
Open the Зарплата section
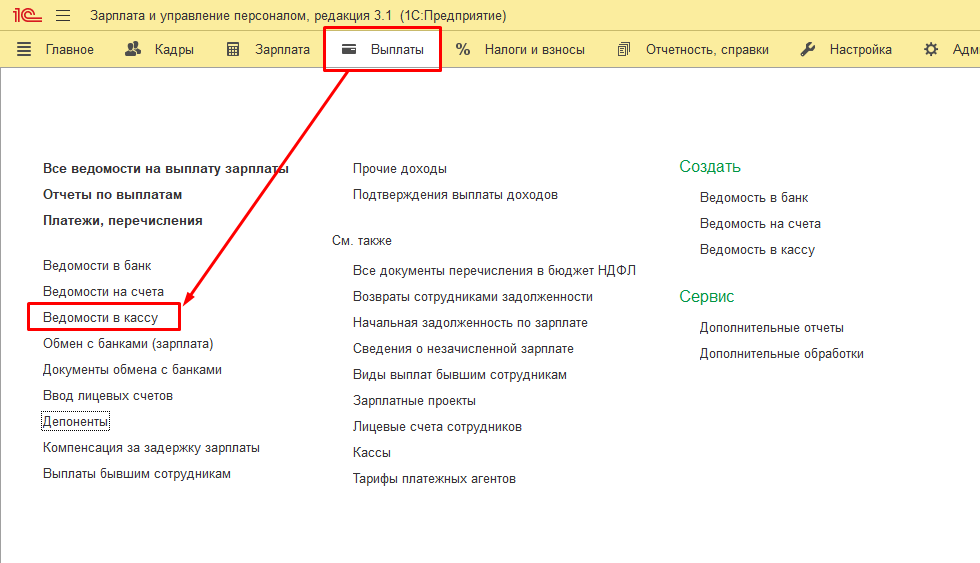pyautogui.click(x=268, y=49)
